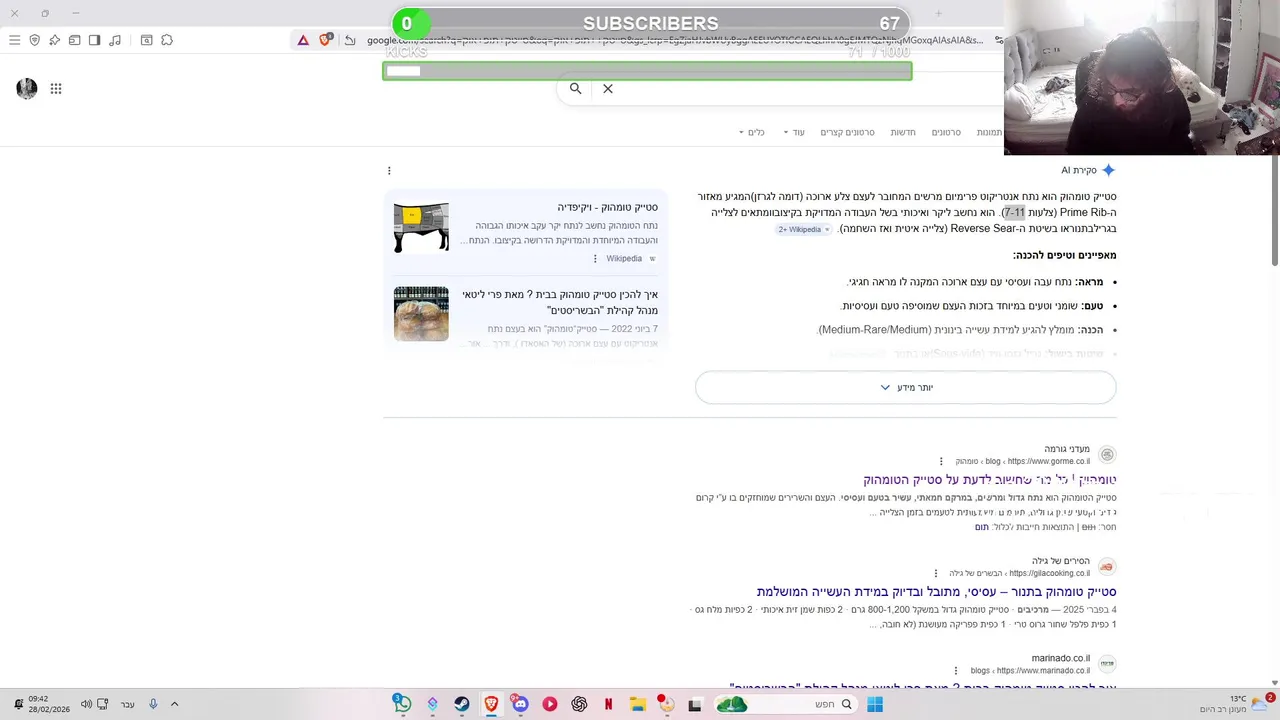Open ChatGPT from the taskbar

coord(579,704)
